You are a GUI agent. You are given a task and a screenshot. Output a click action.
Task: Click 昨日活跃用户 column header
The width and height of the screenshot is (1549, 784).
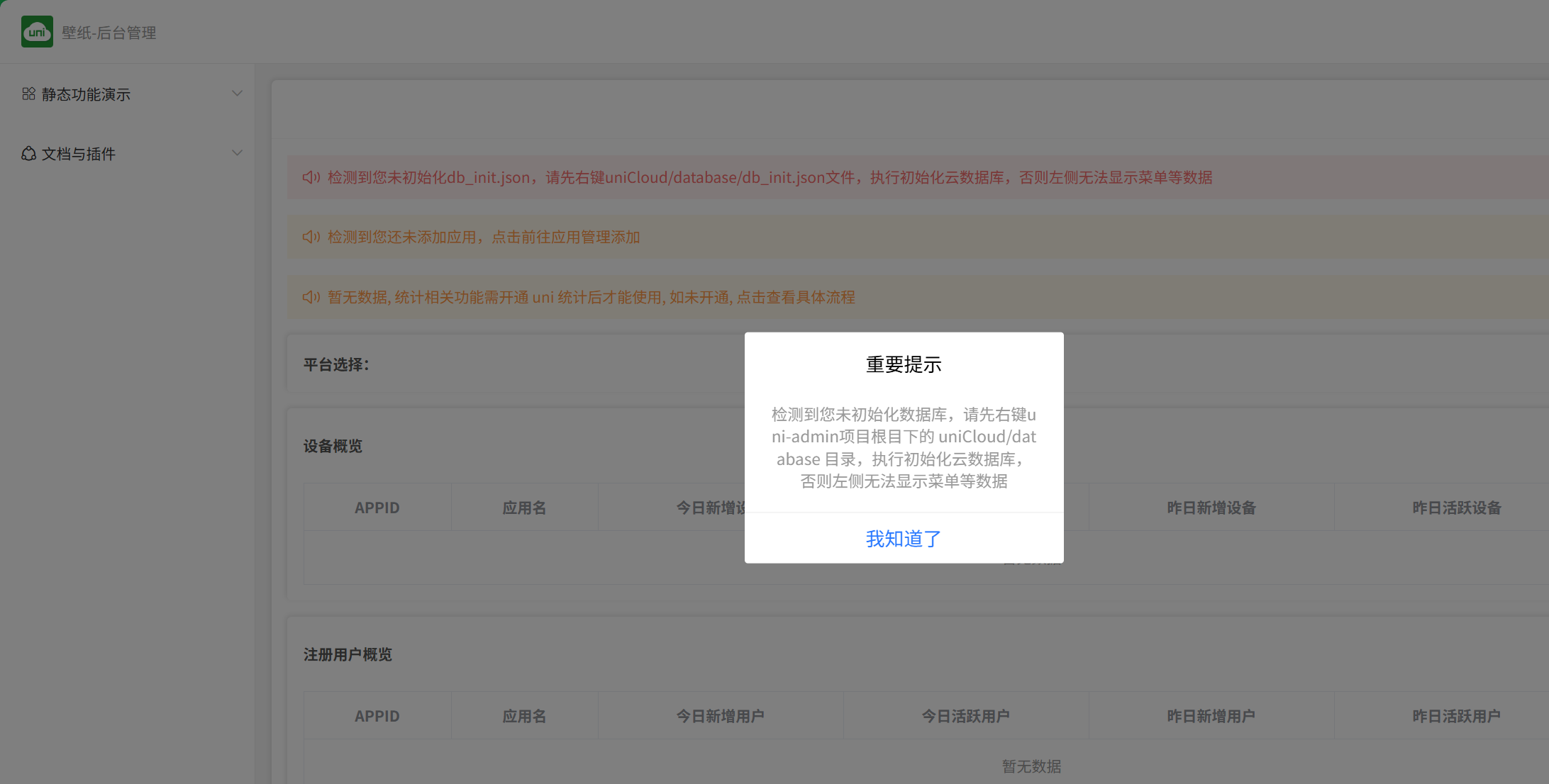[1457, 716]
